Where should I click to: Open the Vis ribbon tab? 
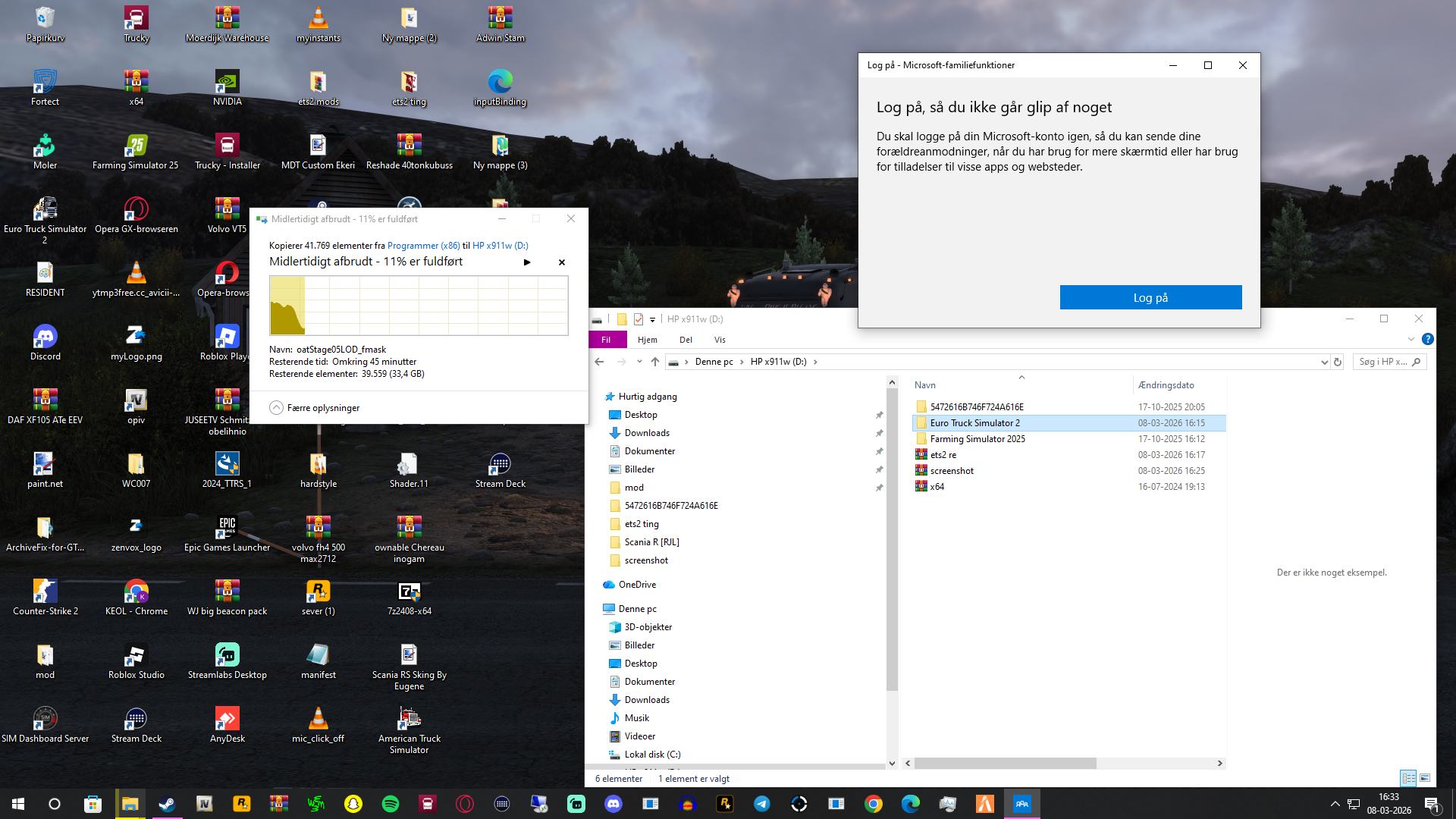pos(720,340)
